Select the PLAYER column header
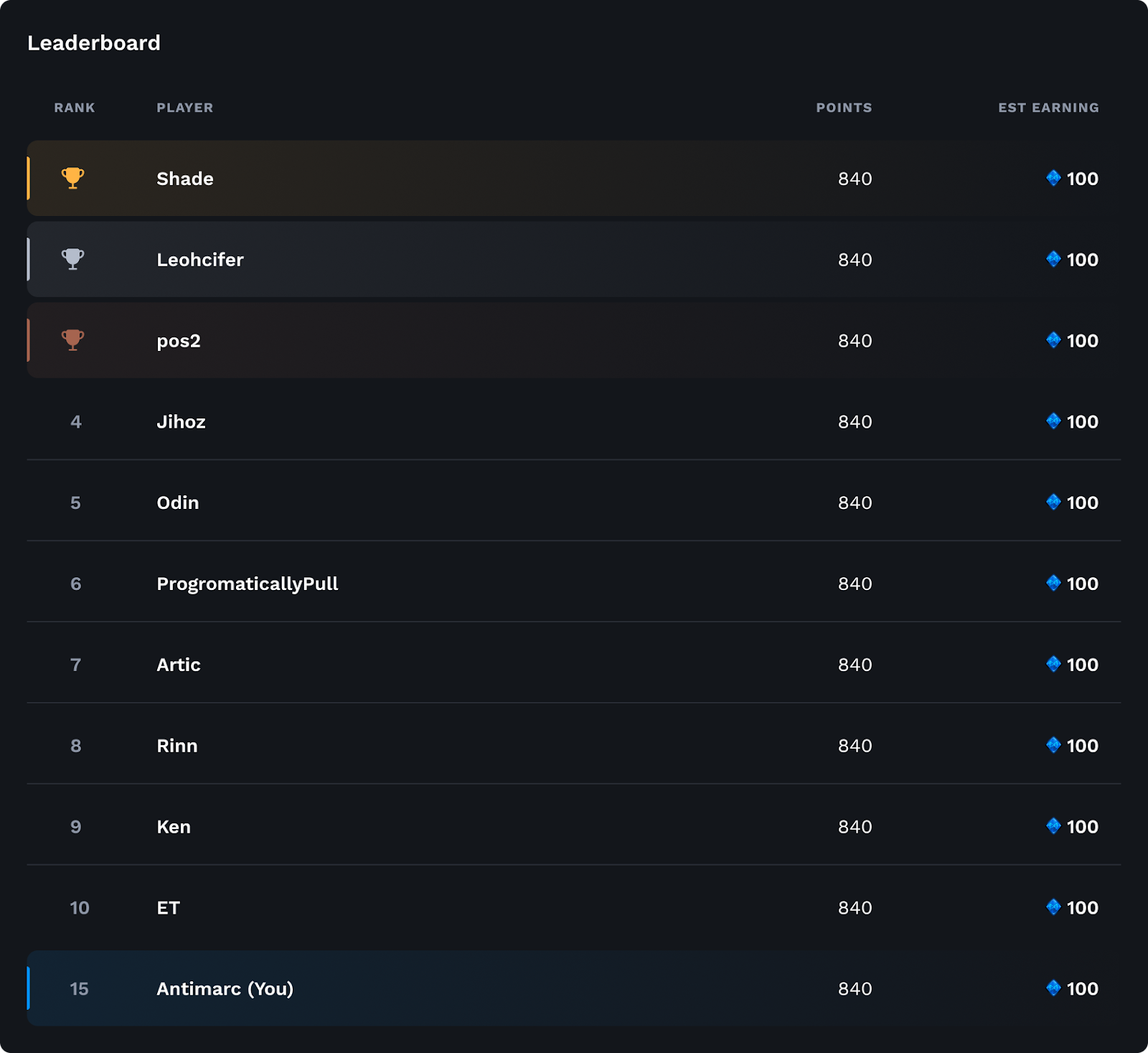This screenshot has width=1148, height=1053. [185, 108]
